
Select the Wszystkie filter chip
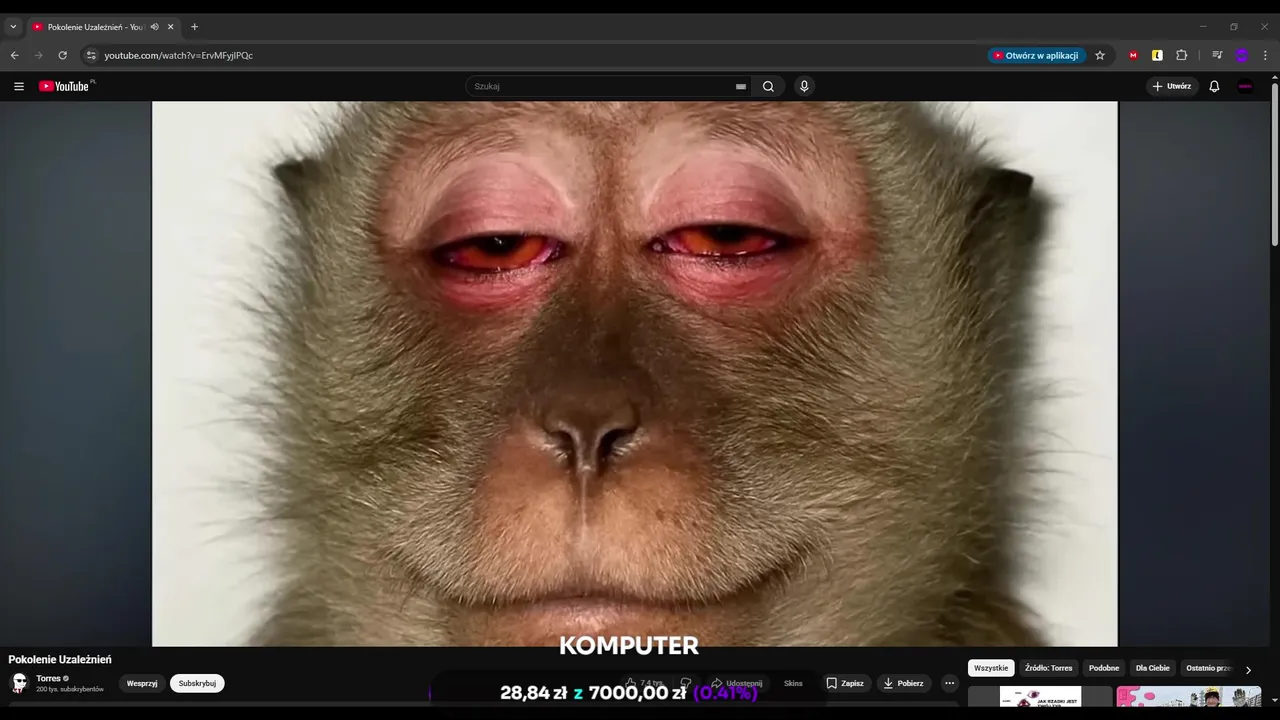(x=991, y=668)
